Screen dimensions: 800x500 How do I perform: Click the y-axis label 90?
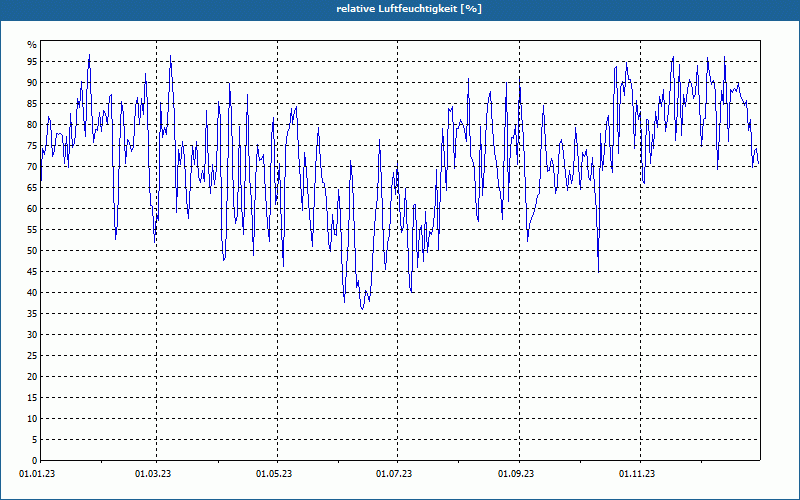32,83
